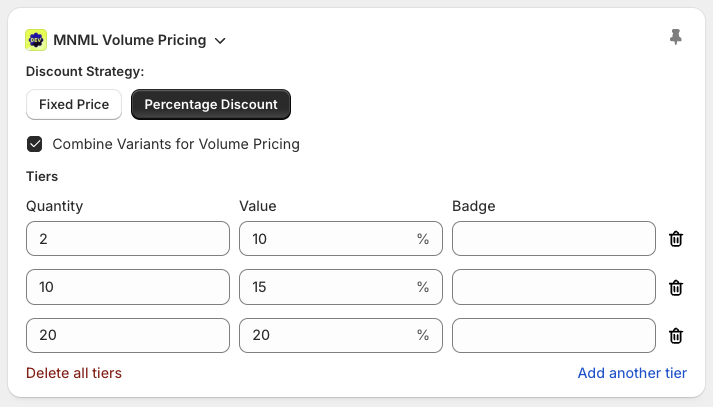
Task: Delete the quantity 20 tier row
Action: (x=676, y=336)
